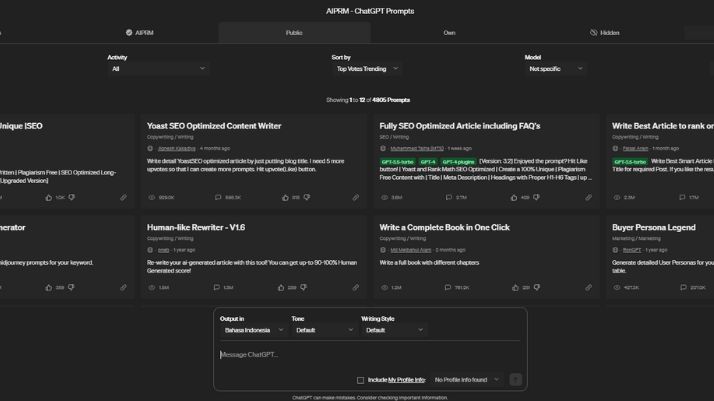Screen dimensions: 714x401
Task: Focus the Message ChatGPT input field
Action: (x=369, y=355)
